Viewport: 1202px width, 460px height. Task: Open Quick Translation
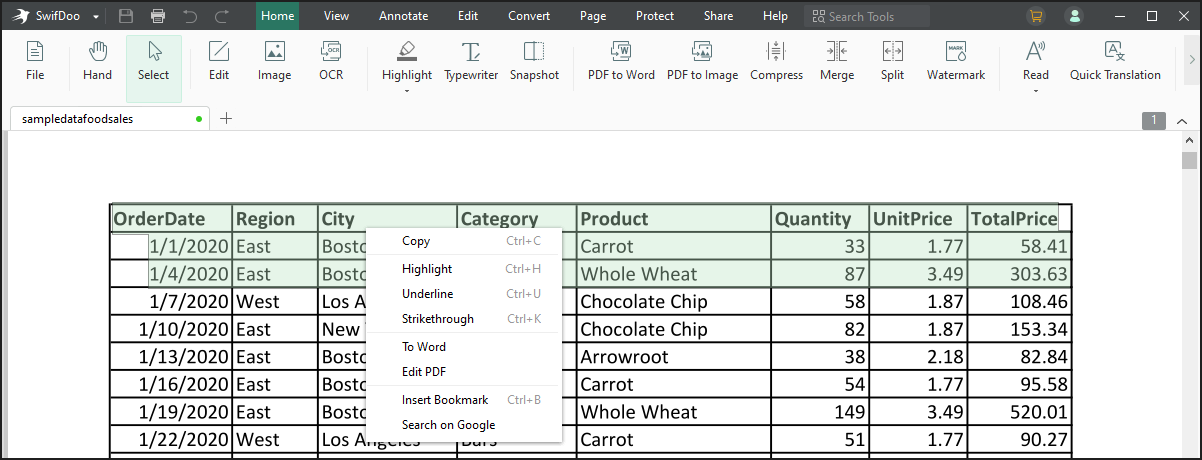[1115, 62]
